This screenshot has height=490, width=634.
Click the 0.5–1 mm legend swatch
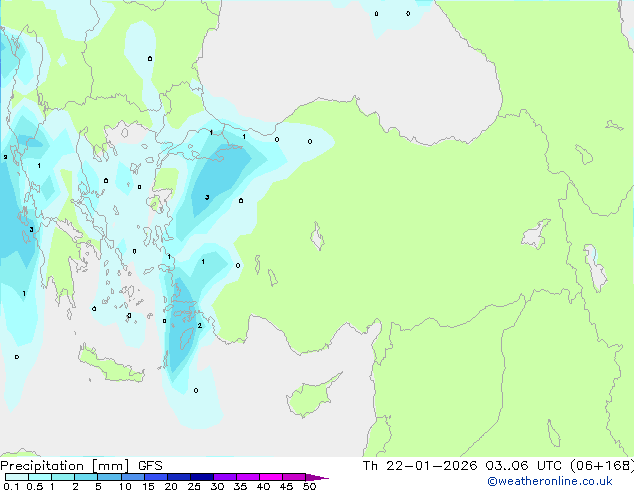40,477
